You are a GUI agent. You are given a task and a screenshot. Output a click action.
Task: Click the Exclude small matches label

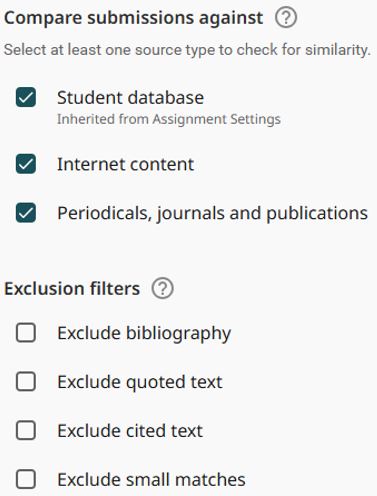click(151, 480)
